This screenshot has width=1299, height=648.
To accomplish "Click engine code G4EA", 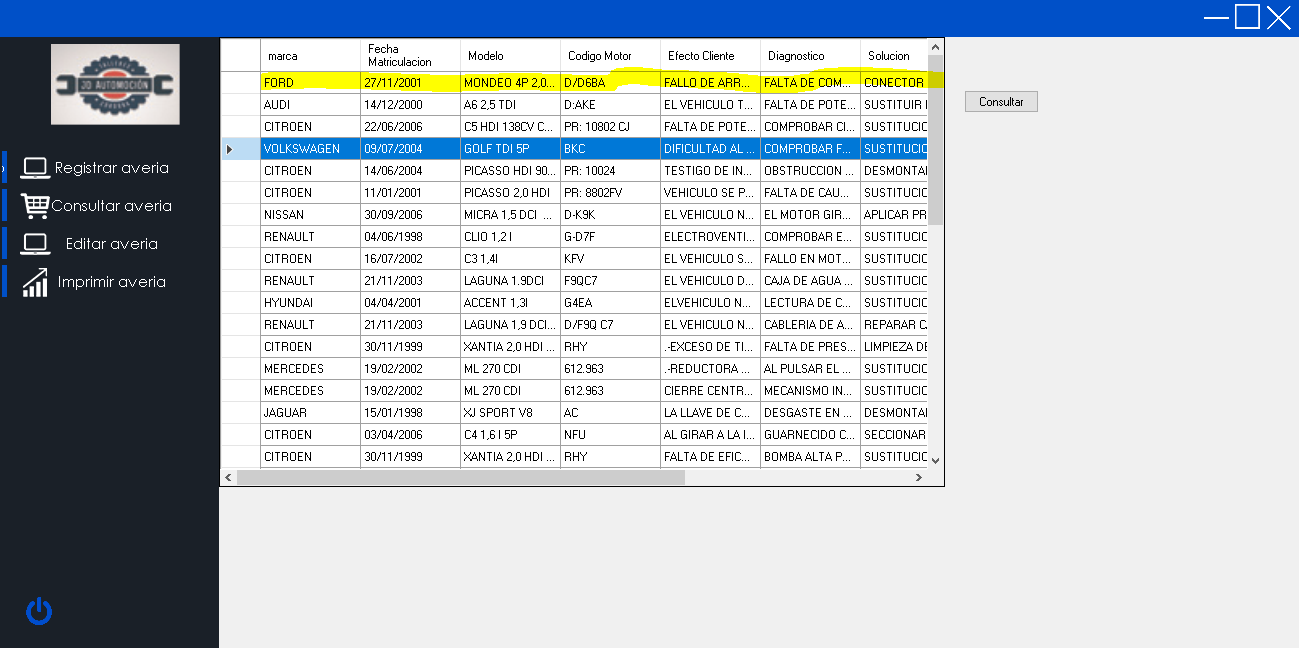I will coord(610,303).
